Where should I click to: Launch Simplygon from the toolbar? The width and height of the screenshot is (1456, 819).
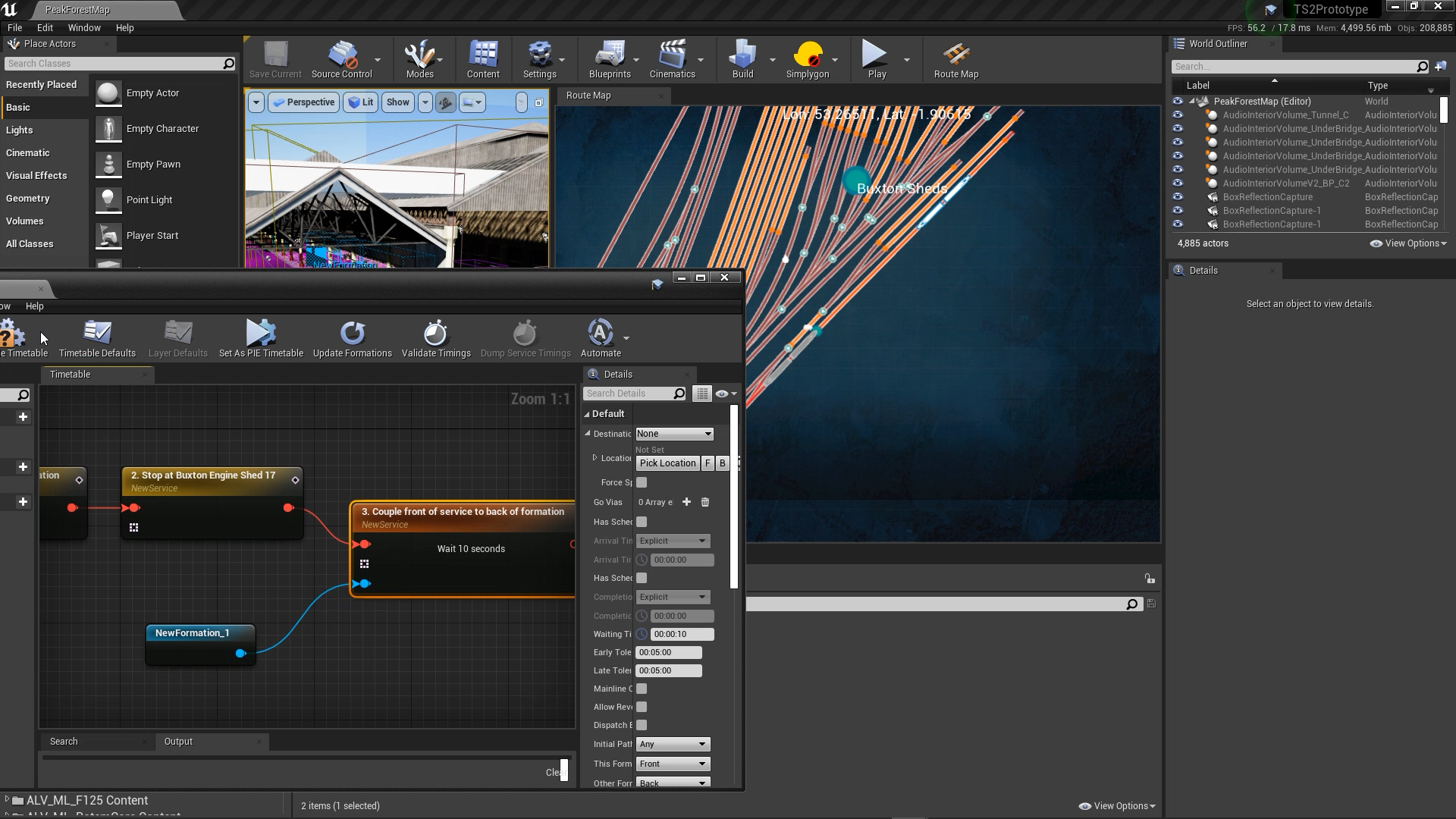pyautogui.click(x=808, y=59)
